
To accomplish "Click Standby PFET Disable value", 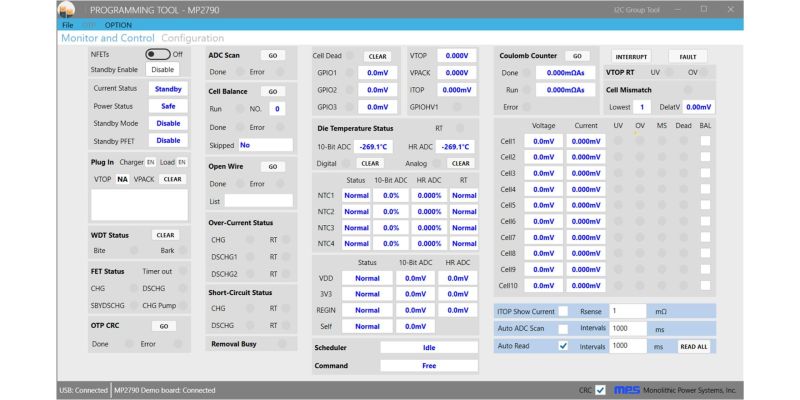I will [168, 140].
